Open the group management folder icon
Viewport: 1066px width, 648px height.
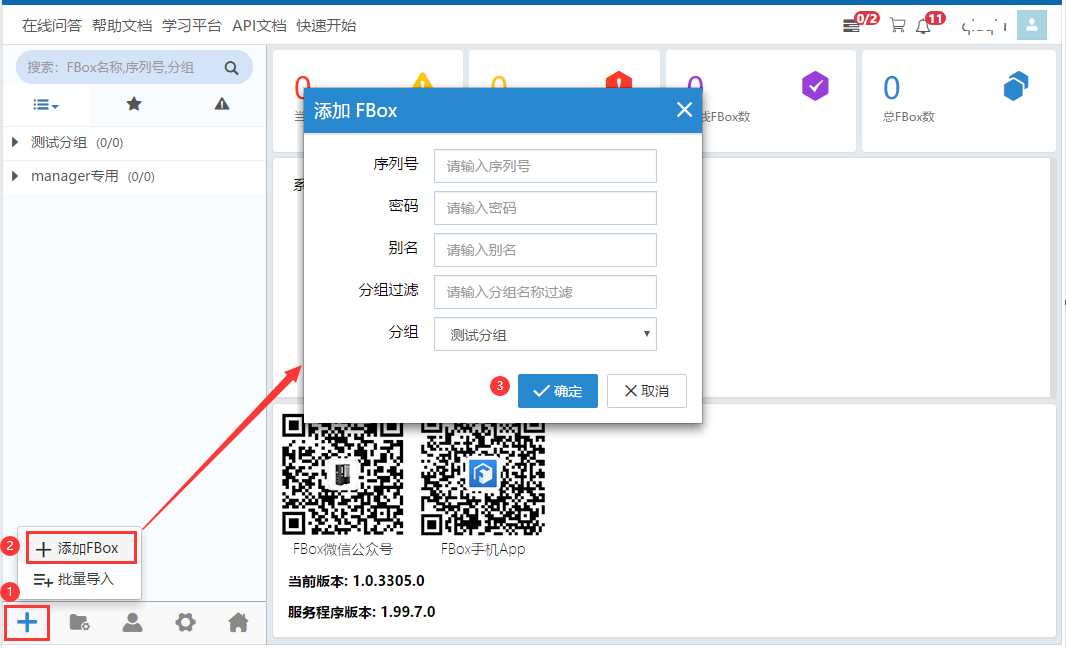coord(80,623)
